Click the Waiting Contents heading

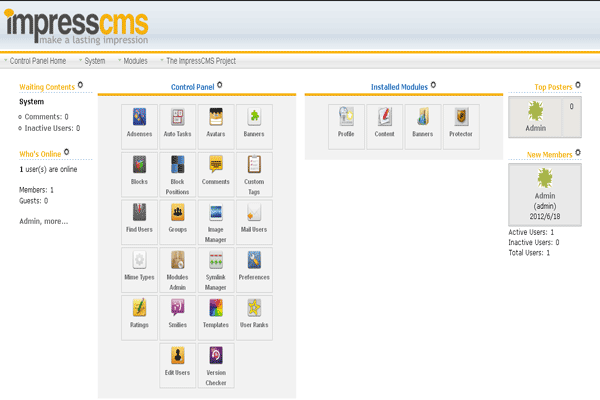(47, 87)
